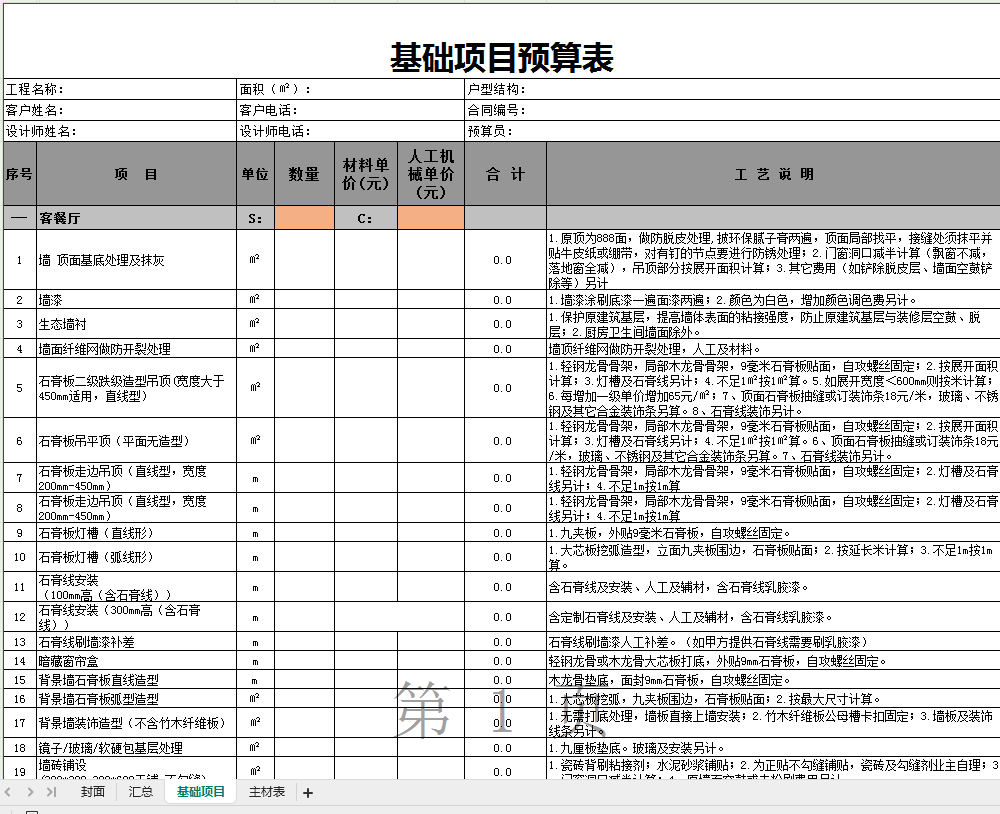Select the orange cell right of S:
Viewport: 1000px width, 814px height.
(x=304, y=218)
